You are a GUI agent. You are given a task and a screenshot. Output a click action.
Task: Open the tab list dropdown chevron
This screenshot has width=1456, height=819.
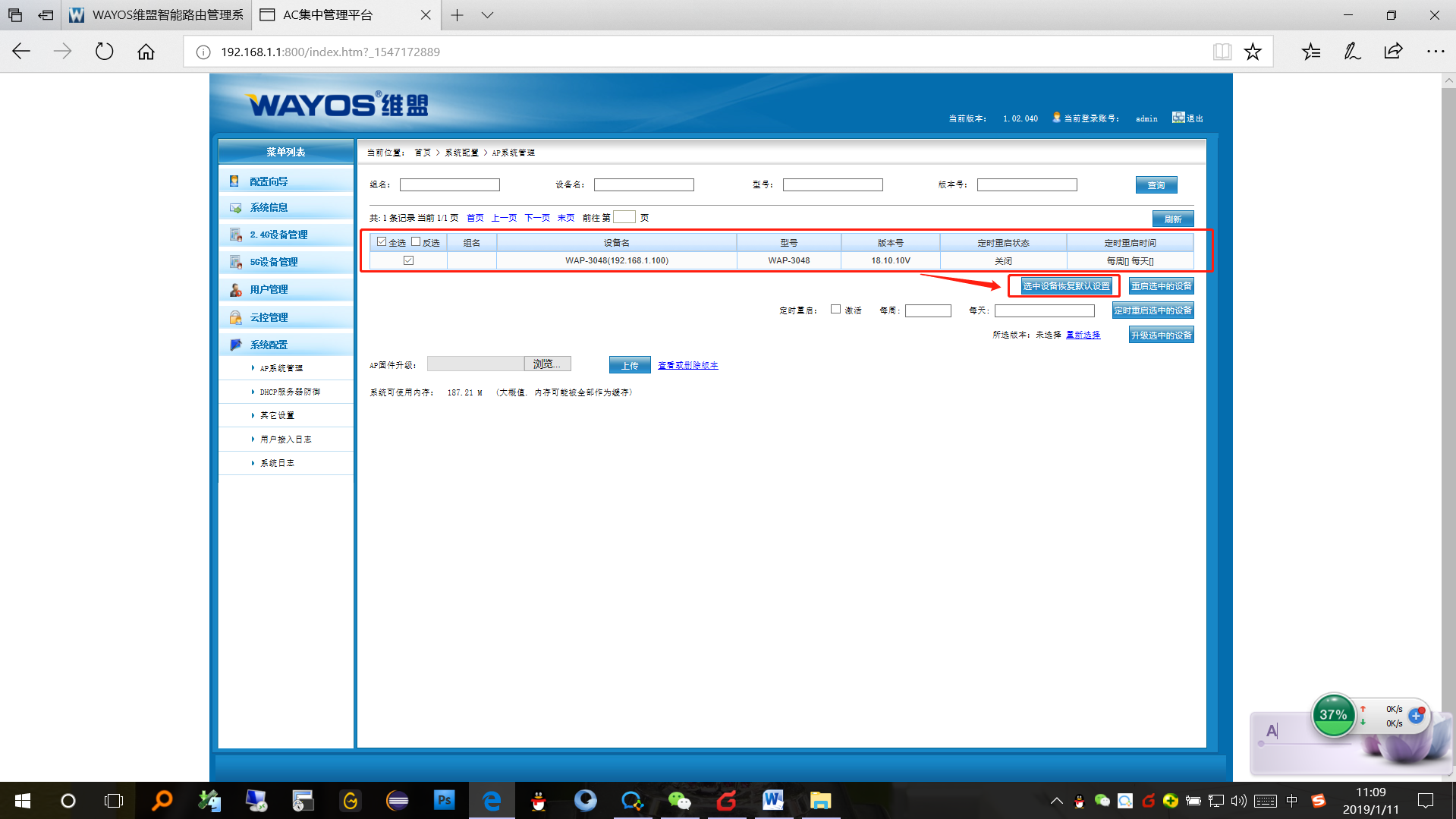click(x=487, y=15)
